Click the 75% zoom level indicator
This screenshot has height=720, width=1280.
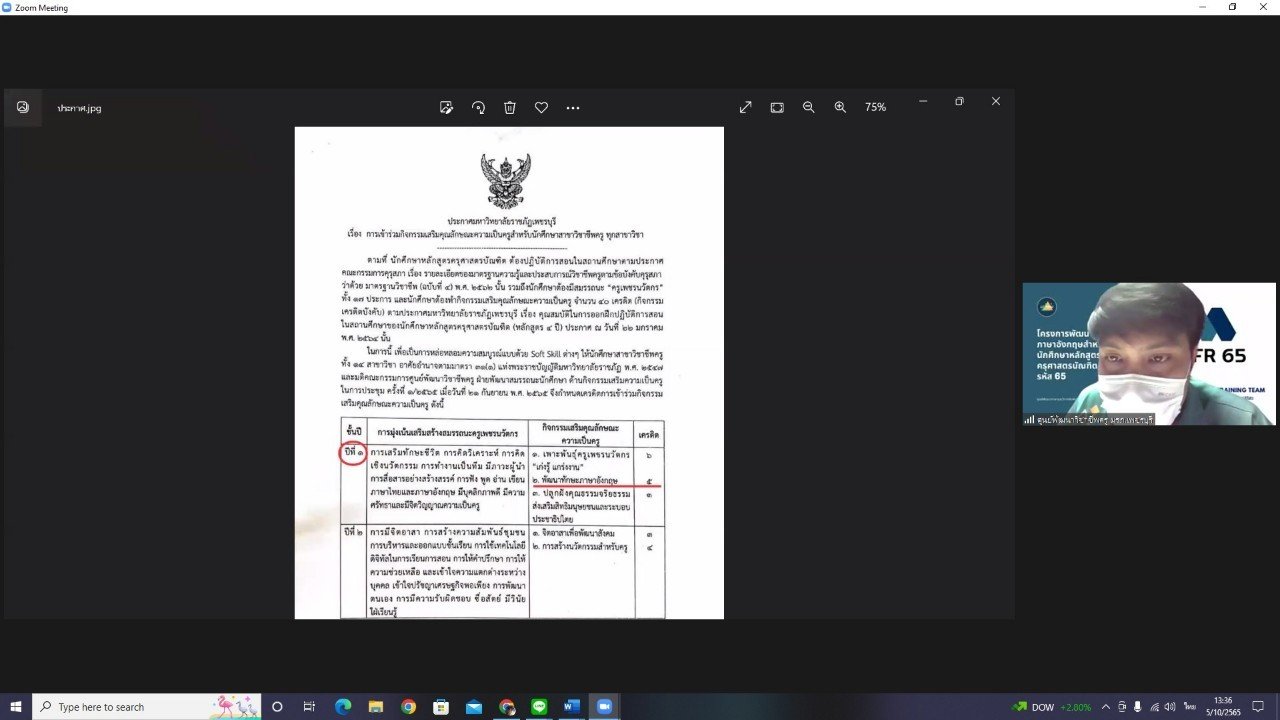click(875, 107)
